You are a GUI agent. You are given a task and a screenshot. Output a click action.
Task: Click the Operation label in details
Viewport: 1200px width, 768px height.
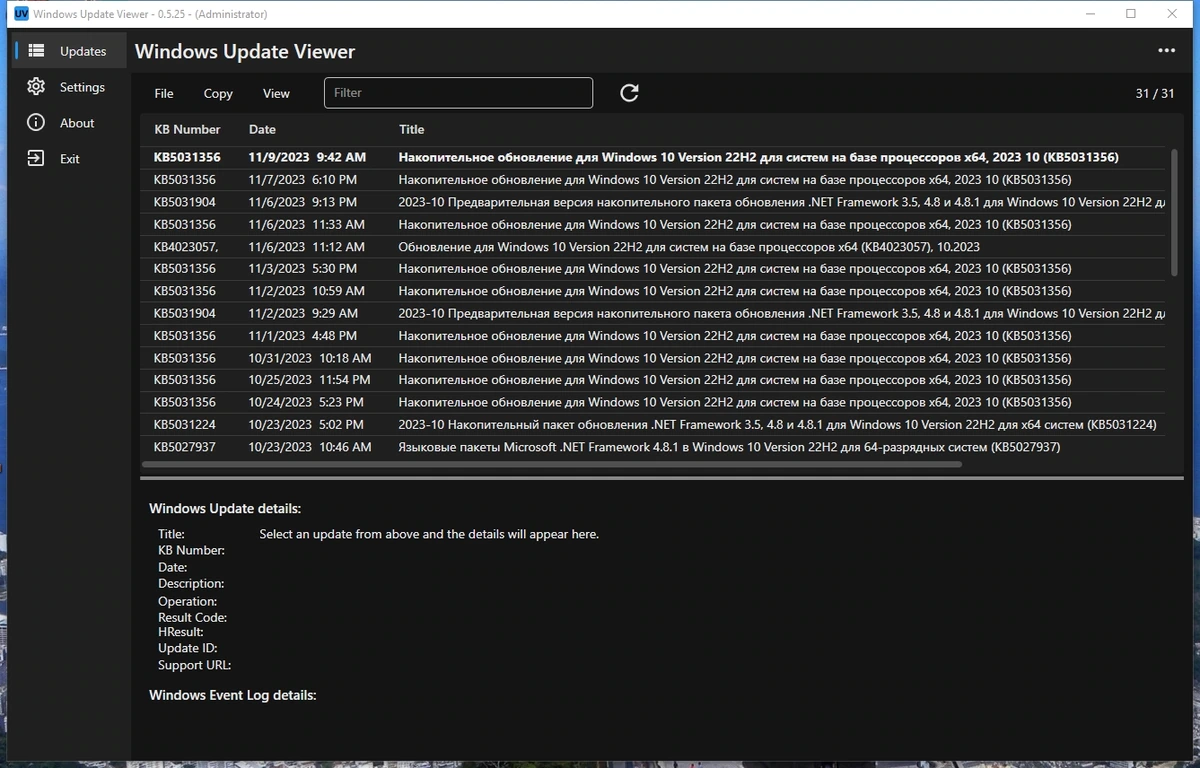[187, 601]
